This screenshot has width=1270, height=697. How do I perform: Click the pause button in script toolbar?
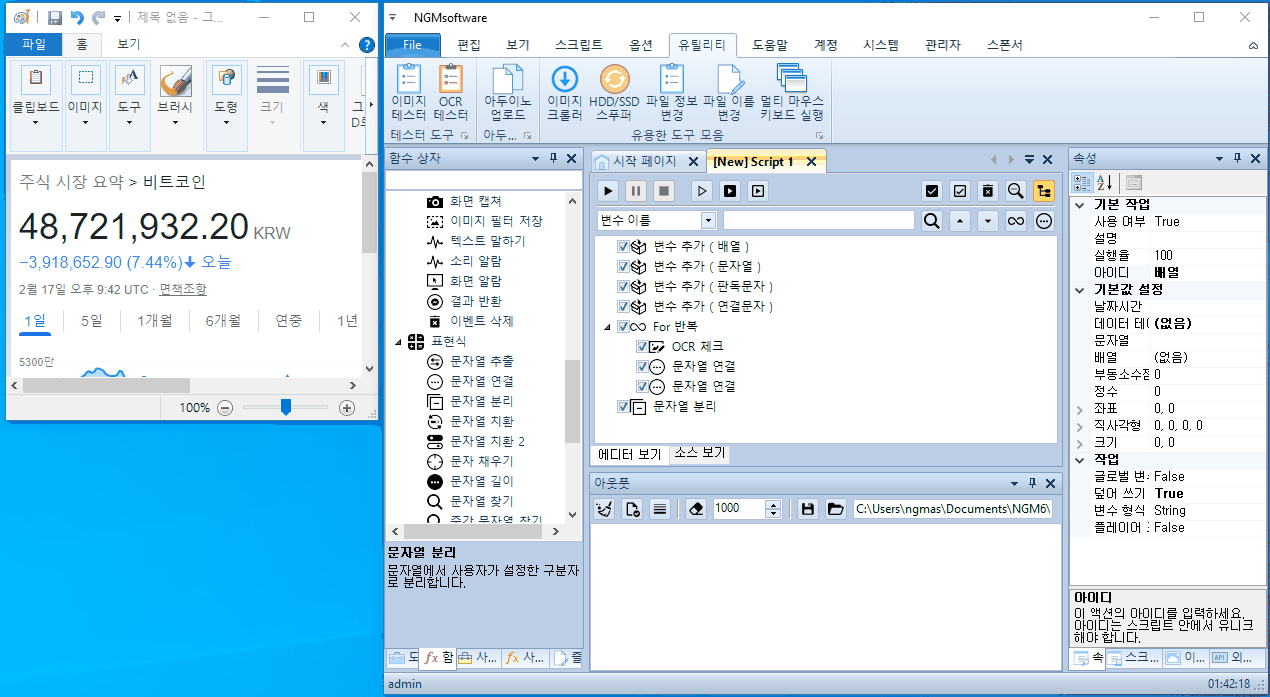tap(636, 191)
